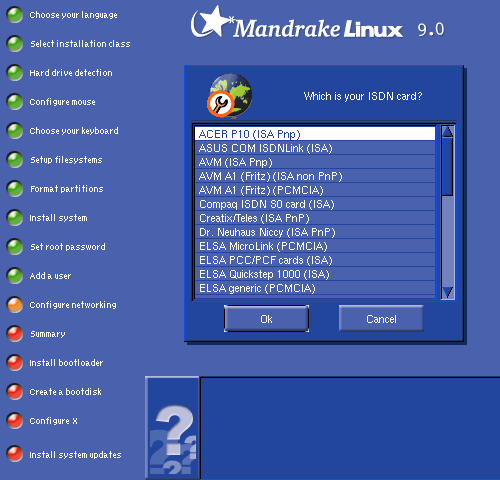The height and width of the screenshot is (480, 500).
Task: Click the red light beside Summary
Action: click(x=15, y=334)
